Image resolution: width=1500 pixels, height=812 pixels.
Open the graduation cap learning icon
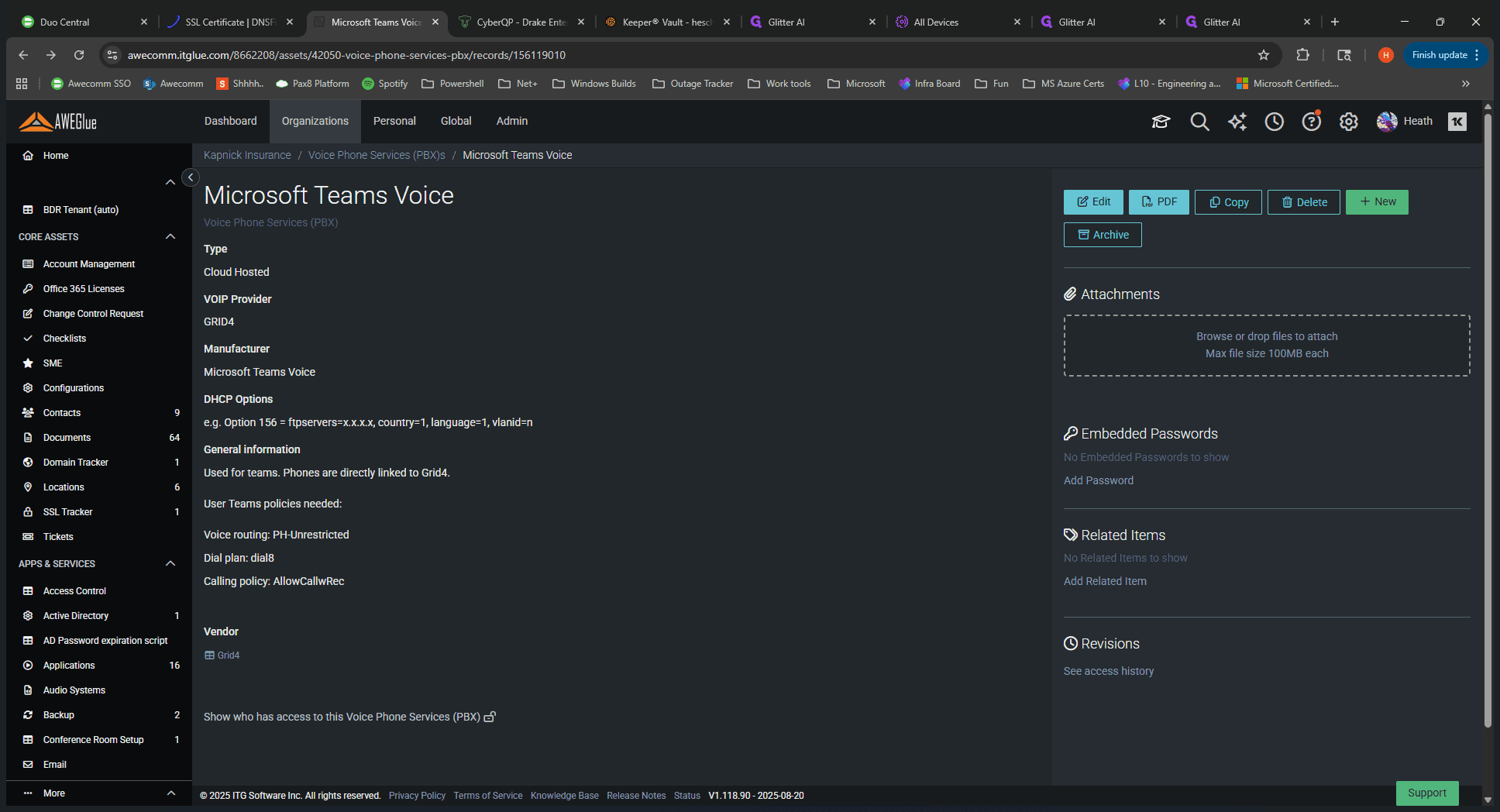[x=1161, y=122]
